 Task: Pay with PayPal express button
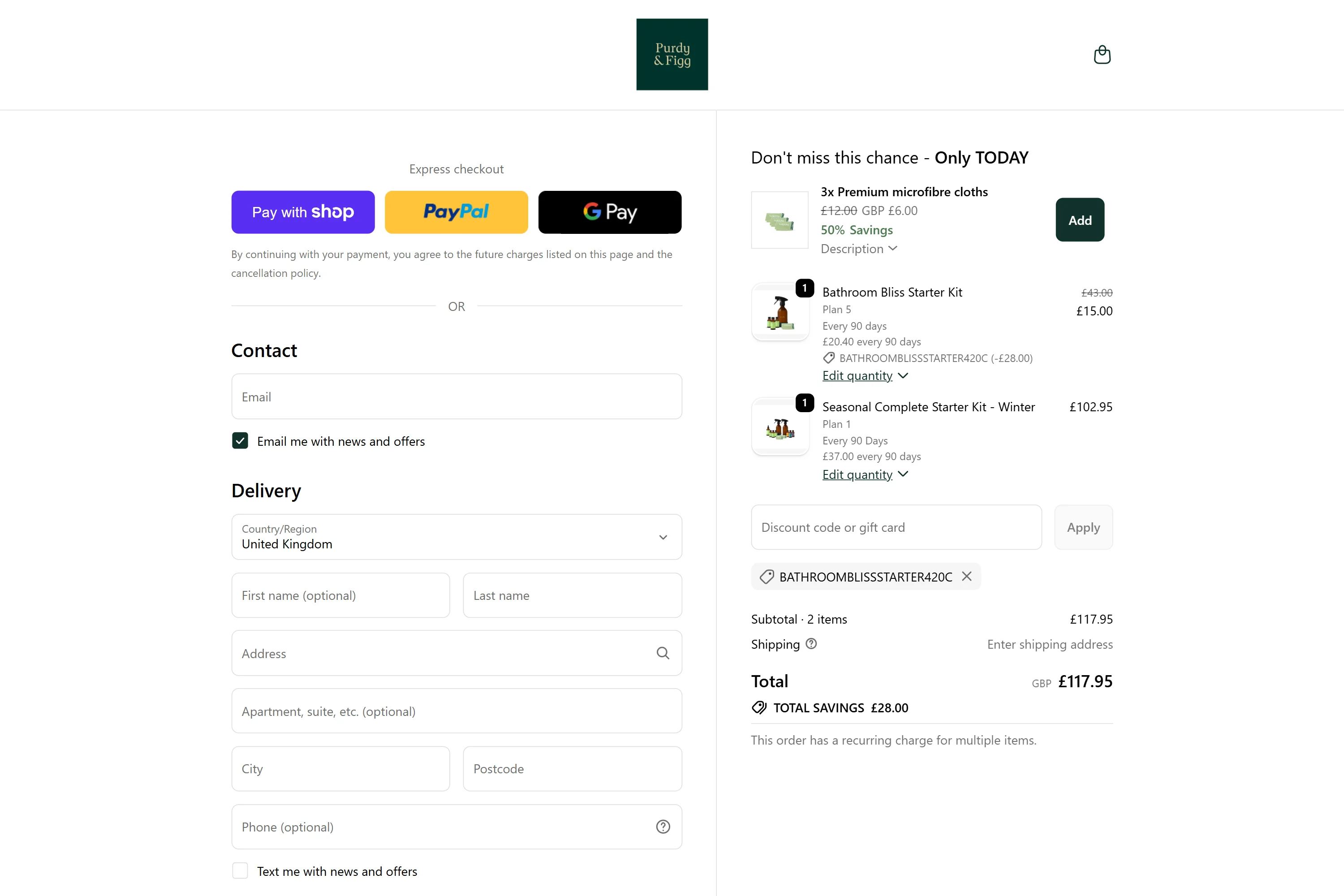tap(456, 212)
